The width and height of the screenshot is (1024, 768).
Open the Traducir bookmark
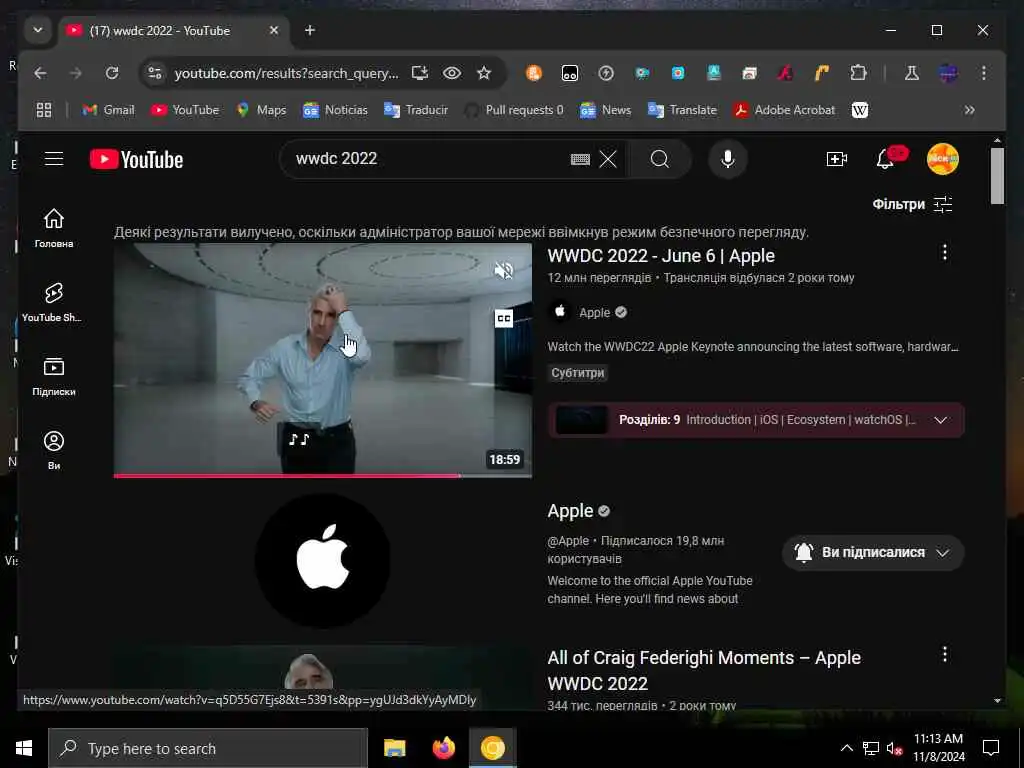[416, 110]
